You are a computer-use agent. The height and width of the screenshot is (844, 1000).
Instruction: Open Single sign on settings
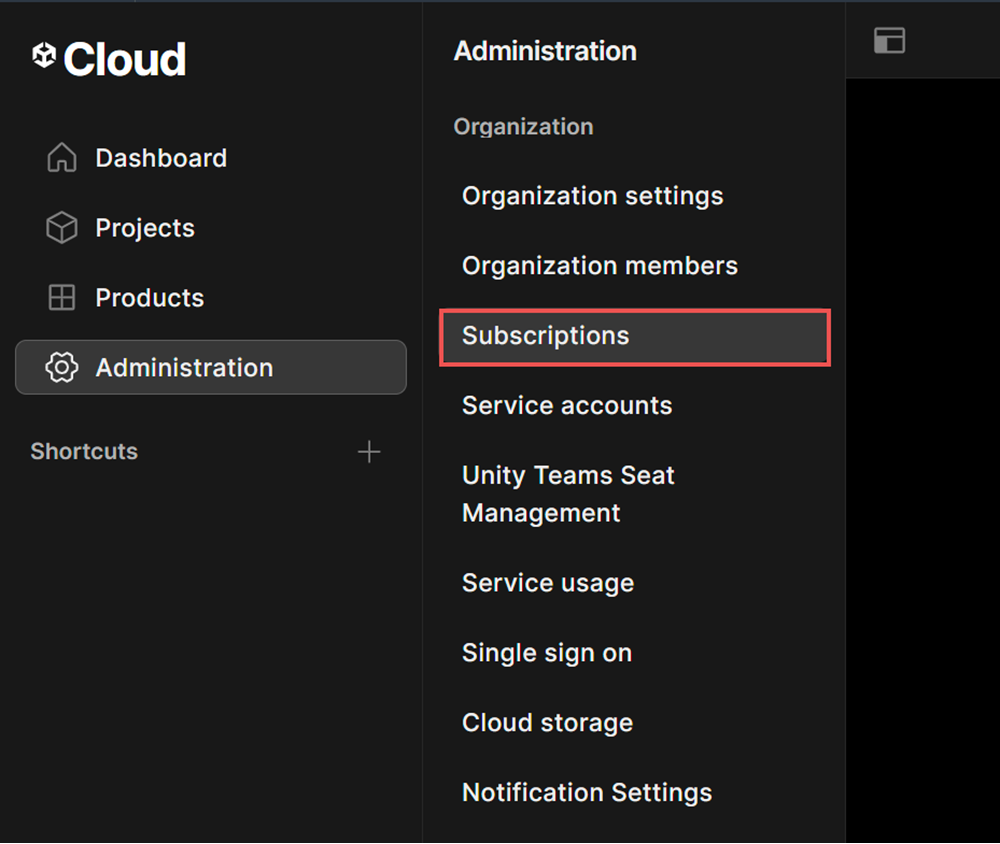coord(546,653)
